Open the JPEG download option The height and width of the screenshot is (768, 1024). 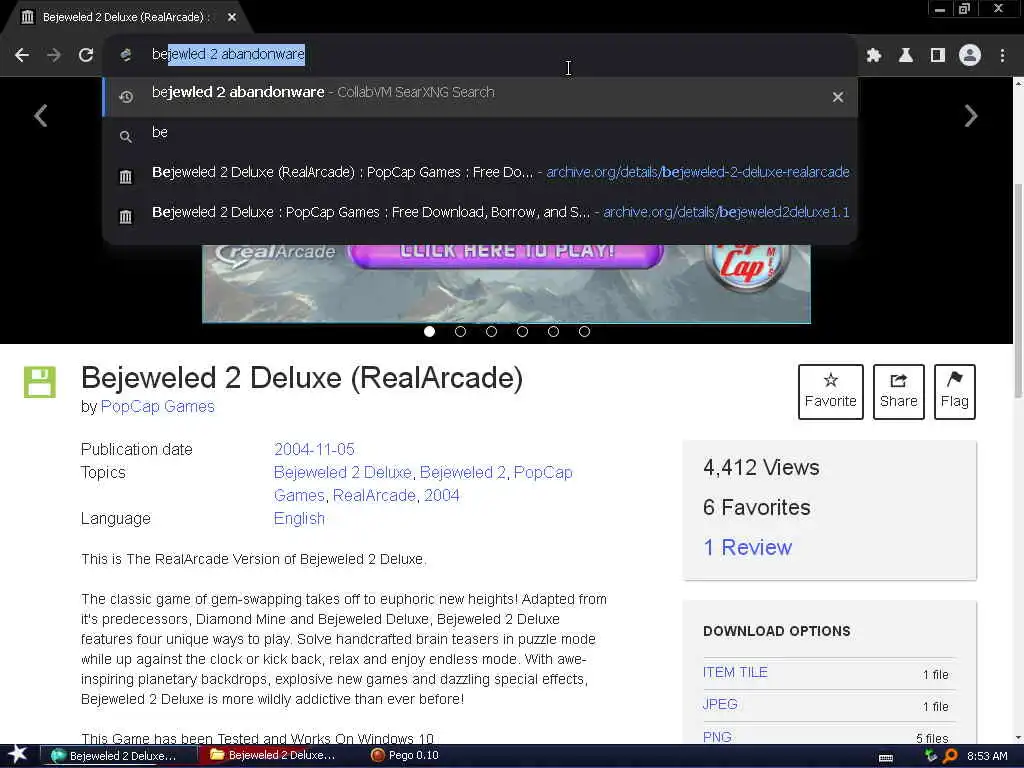tap(720, 705)
